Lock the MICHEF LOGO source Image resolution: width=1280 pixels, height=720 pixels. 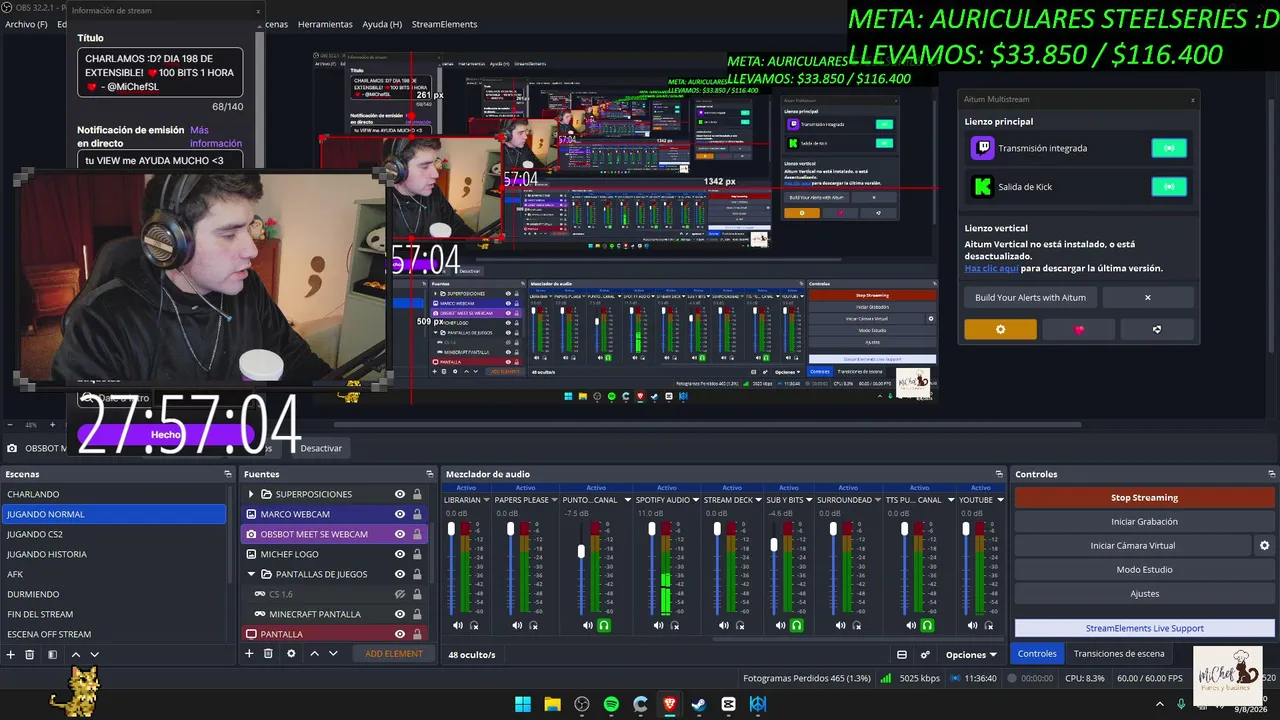[417, 554]
